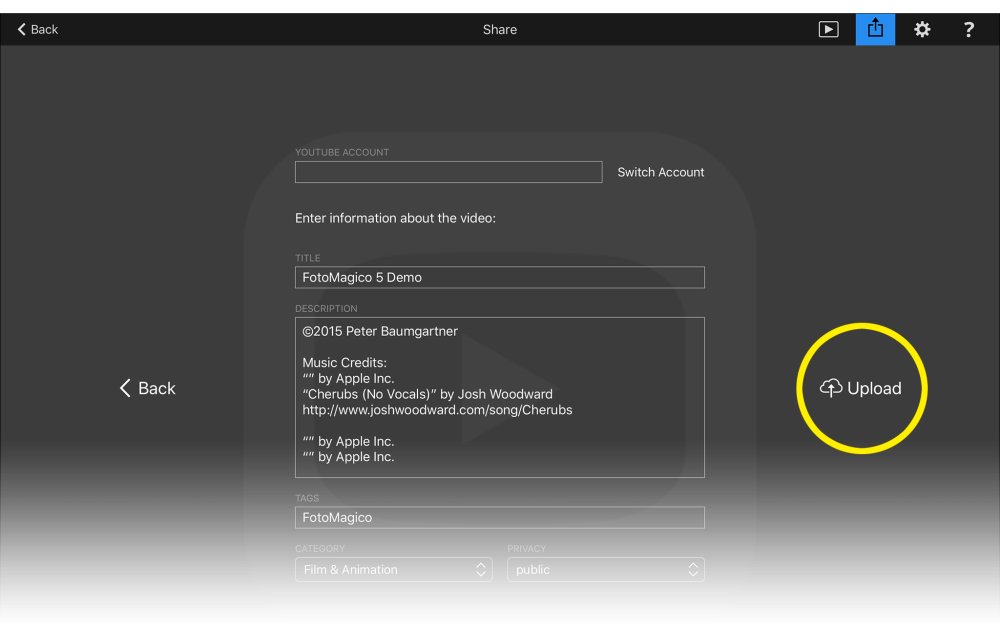Click '©2015 Peter Baumgartner' line

coord(379,331)
